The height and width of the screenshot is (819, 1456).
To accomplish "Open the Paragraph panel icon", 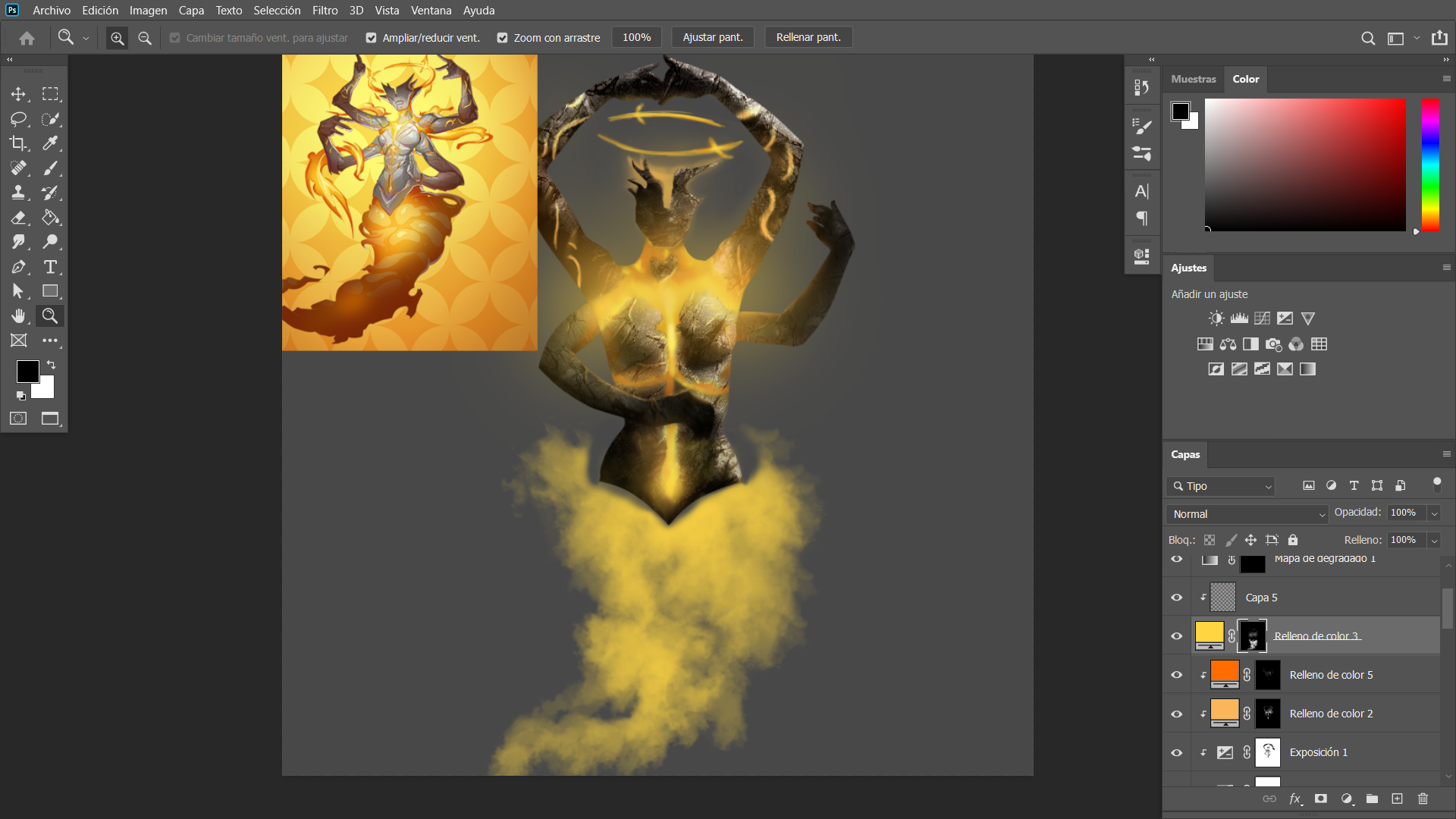I will (1142, 219).
